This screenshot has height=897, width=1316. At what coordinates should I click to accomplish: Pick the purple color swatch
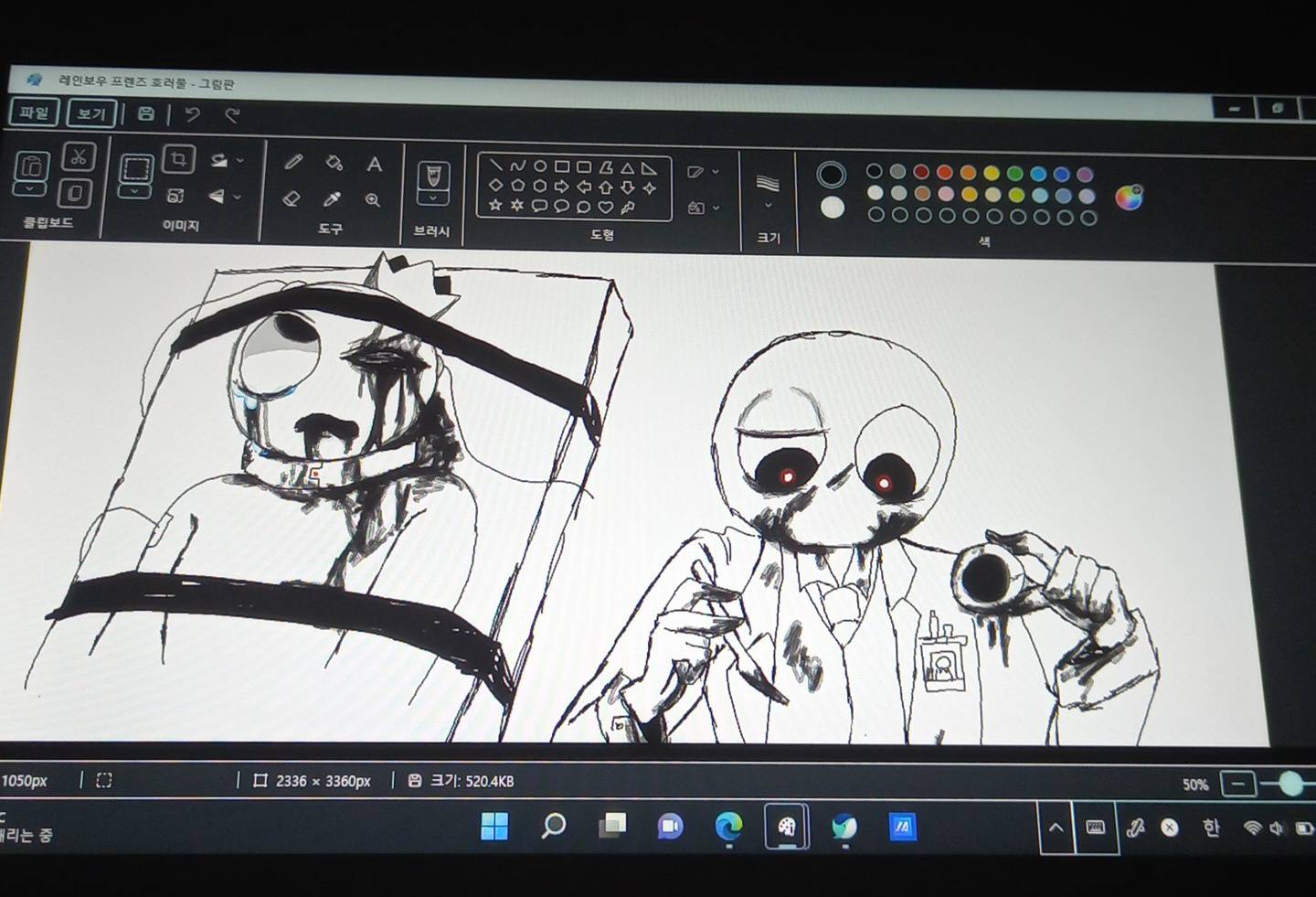[x=1085, y=174]
